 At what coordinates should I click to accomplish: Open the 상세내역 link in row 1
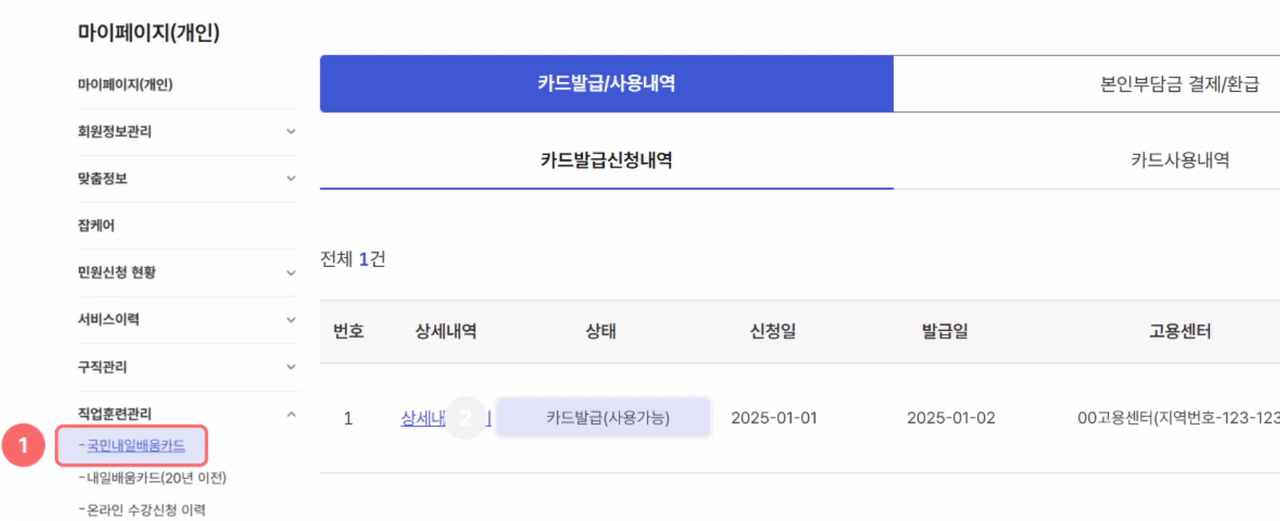pos(422,418)
